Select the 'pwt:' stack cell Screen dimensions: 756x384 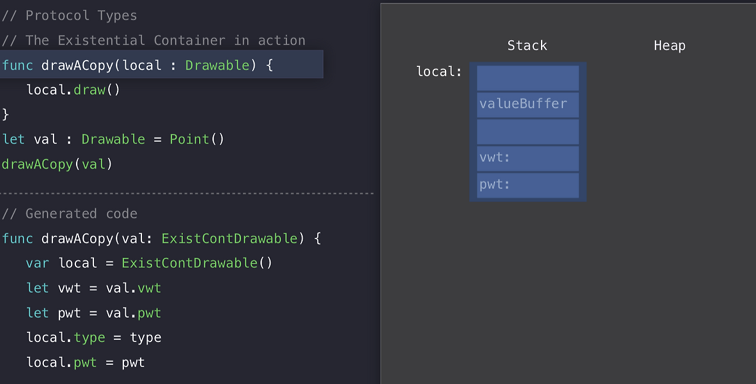[528, 185]
